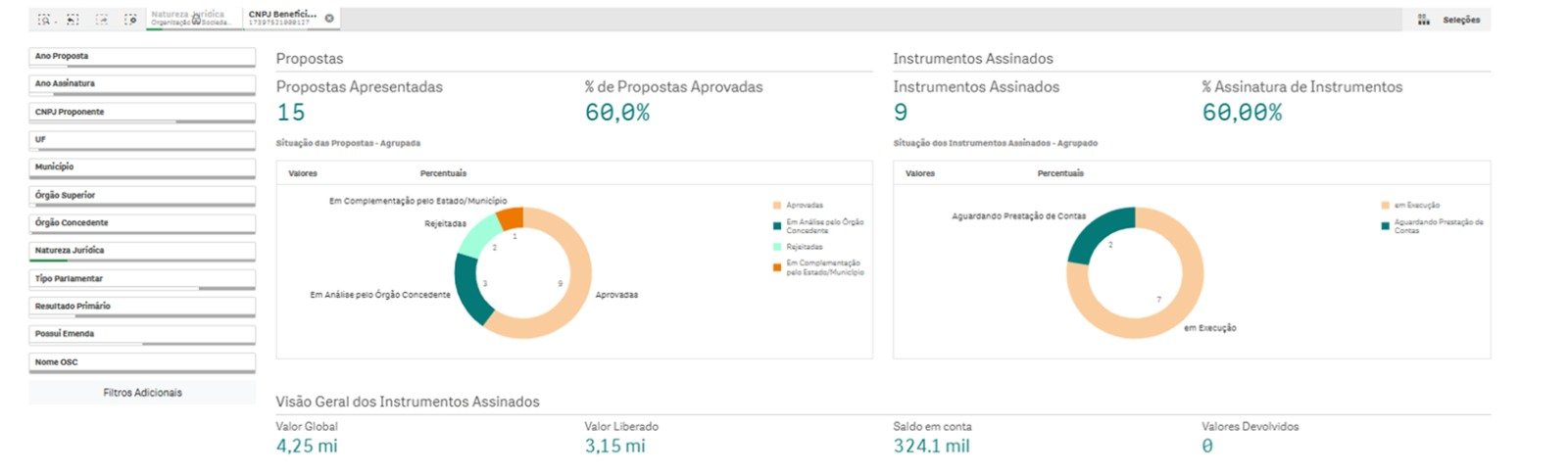This screenshot has width=1568, height=475.
Task: Click the Seleções button label
Action: [1460, 20]
